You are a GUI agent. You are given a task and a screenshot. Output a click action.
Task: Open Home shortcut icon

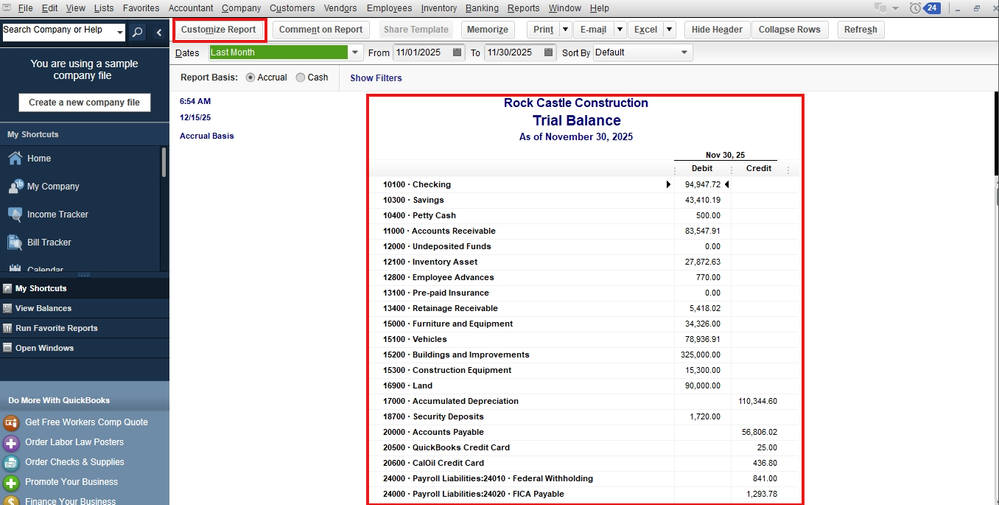15,159
